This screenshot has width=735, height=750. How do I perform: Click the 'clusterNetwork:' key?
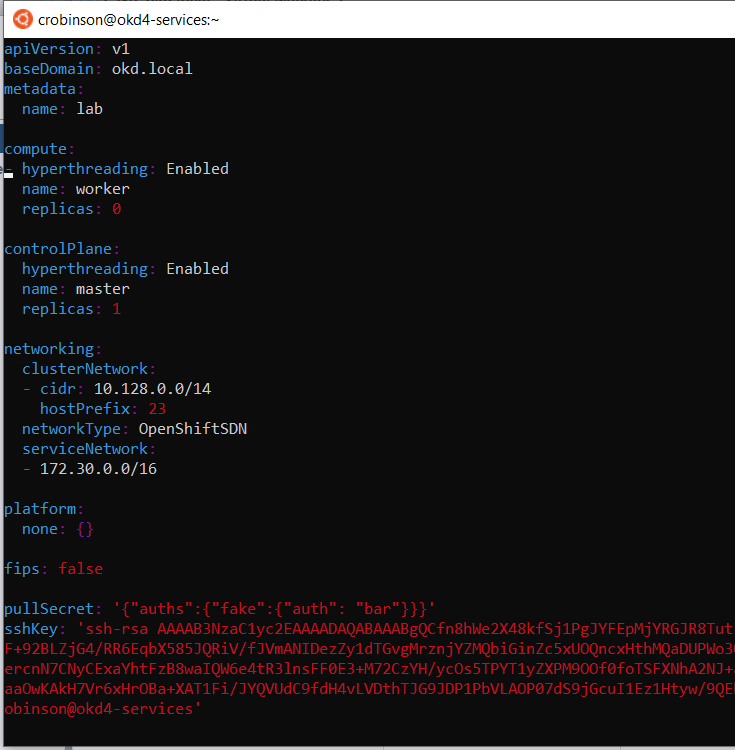click(89, 369)
